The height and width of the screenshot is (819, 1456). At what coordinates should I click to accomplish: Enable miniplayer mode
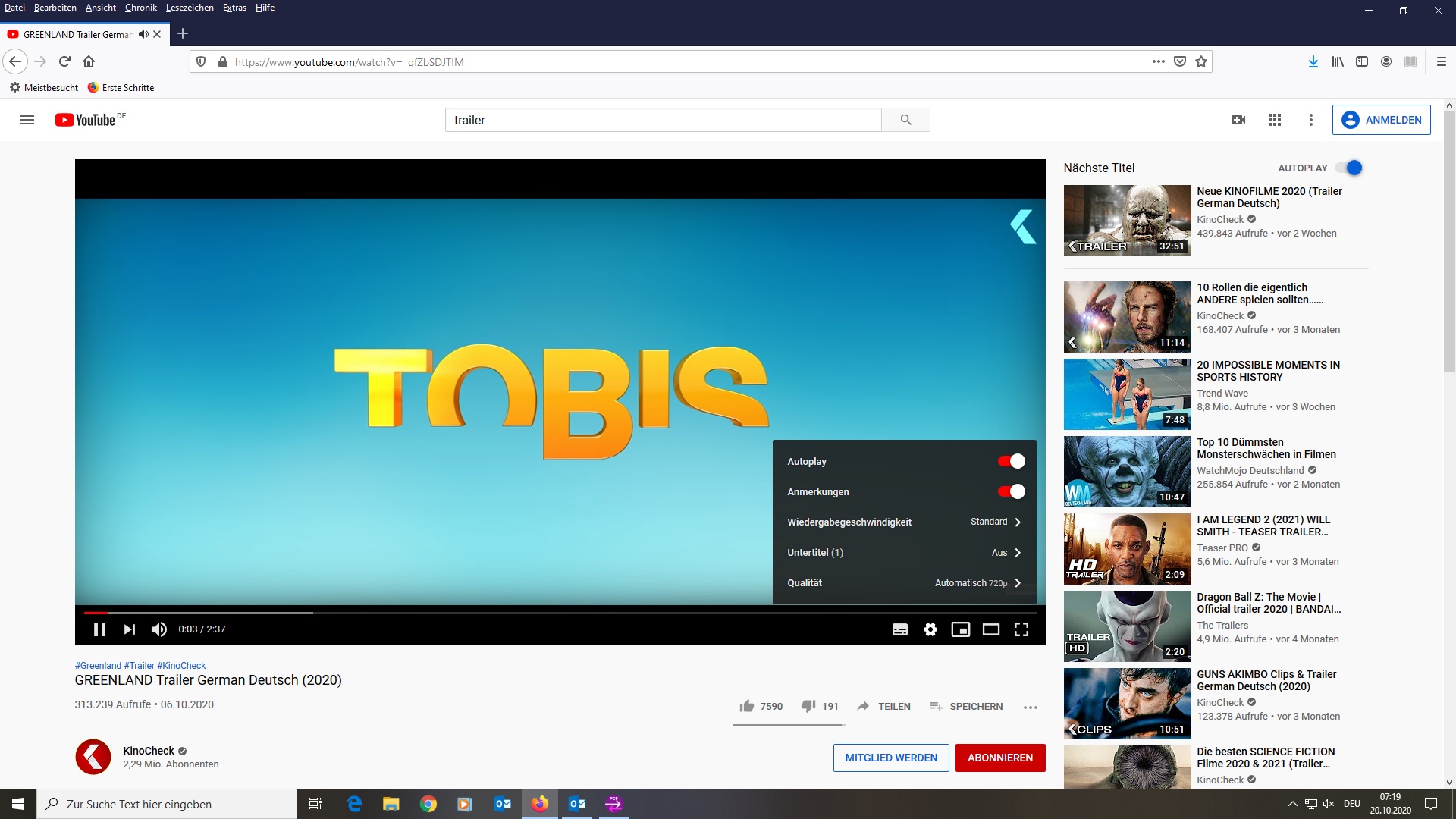(961, 629)
